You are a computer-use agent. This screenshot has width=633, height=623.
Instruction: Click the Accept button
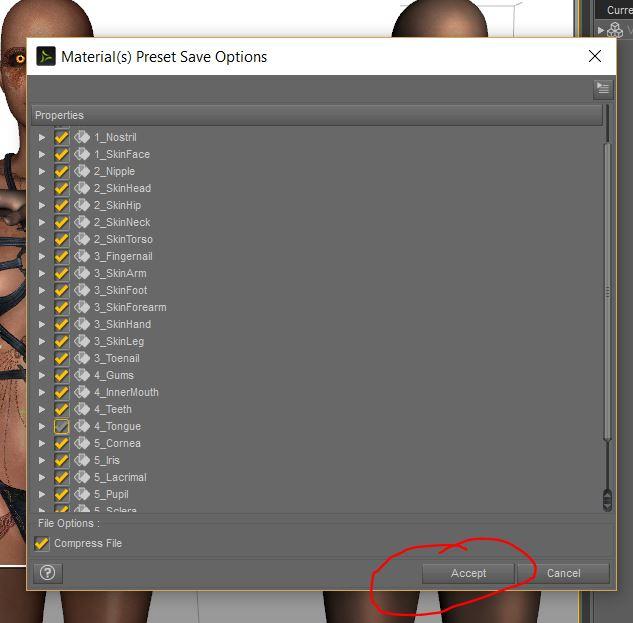tap(468, 573)
